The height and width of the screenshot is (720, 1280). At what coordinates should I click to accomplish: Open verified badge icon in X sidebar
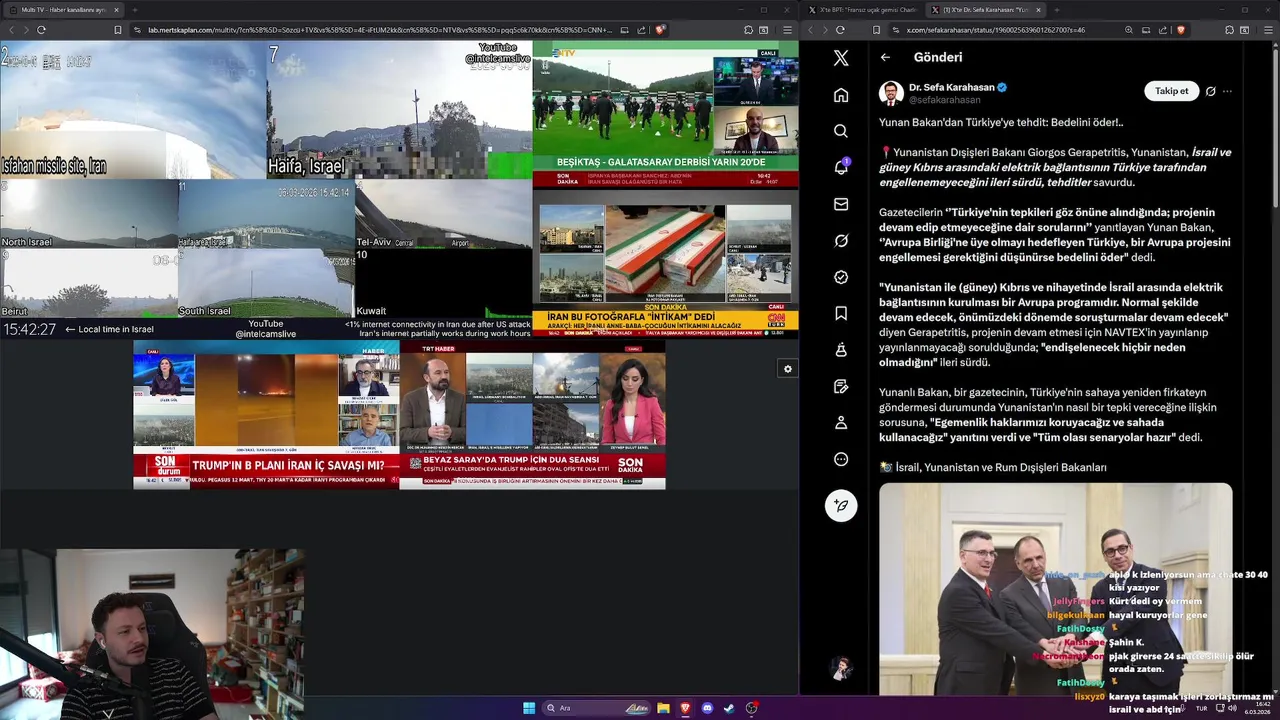point(841,277)
